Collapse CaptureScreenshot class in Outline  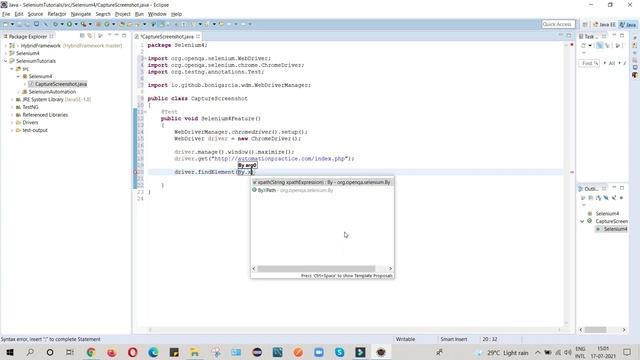(x=582, y=221)
